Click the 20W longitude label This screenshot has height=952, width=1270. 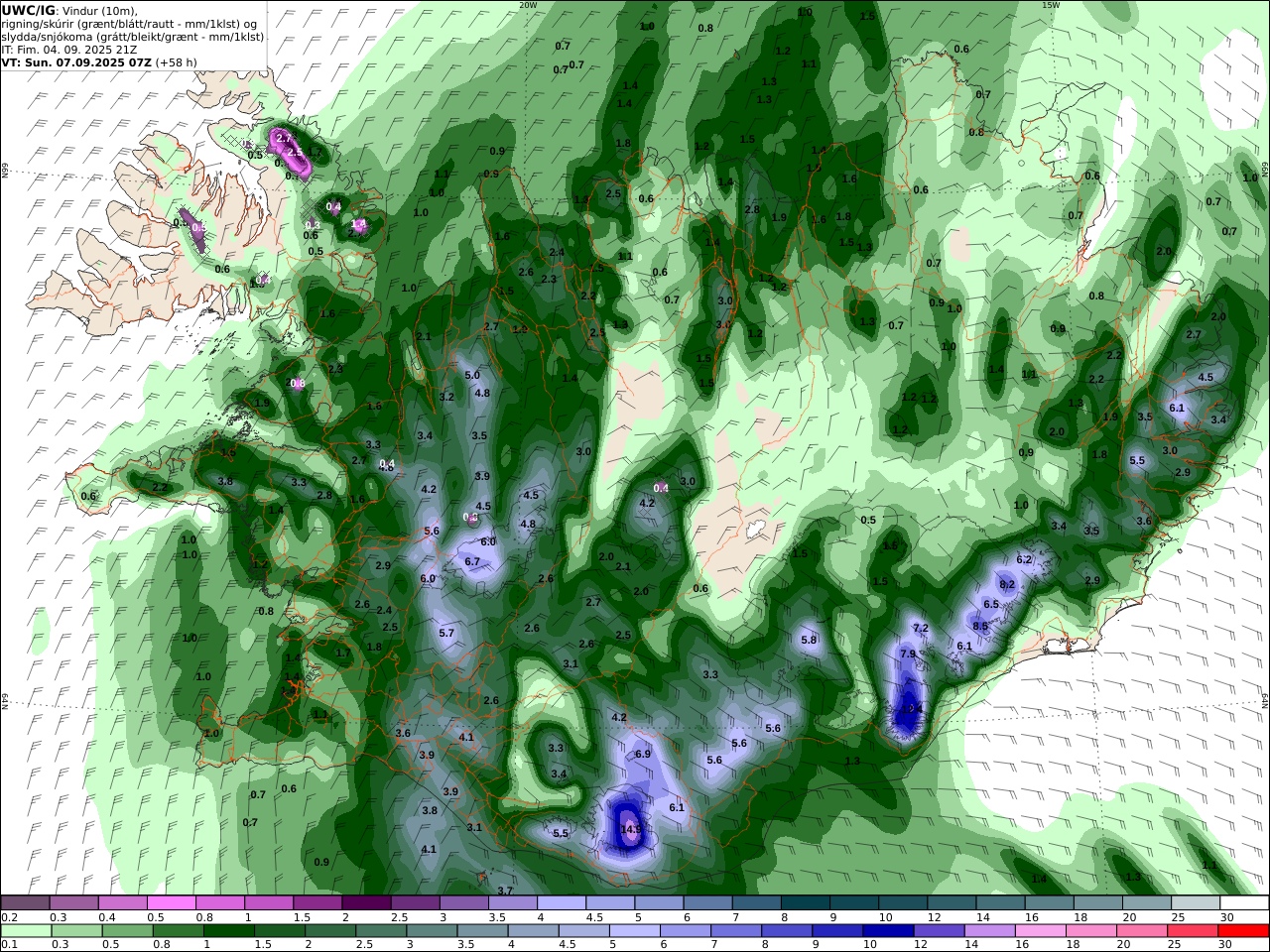tap(528, 5)
